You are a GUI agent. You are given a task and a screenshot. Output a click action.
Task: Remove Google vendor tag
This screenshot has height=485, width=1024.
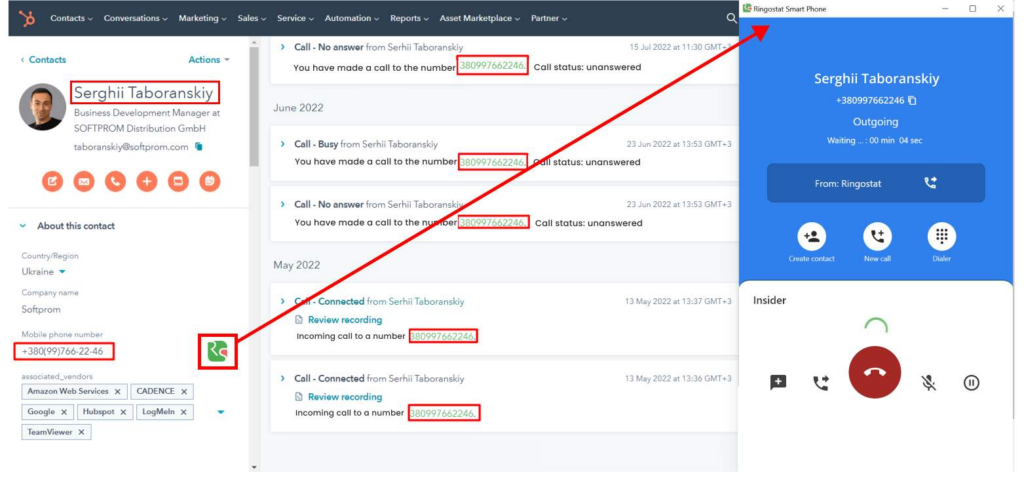(x=64, y=412)
